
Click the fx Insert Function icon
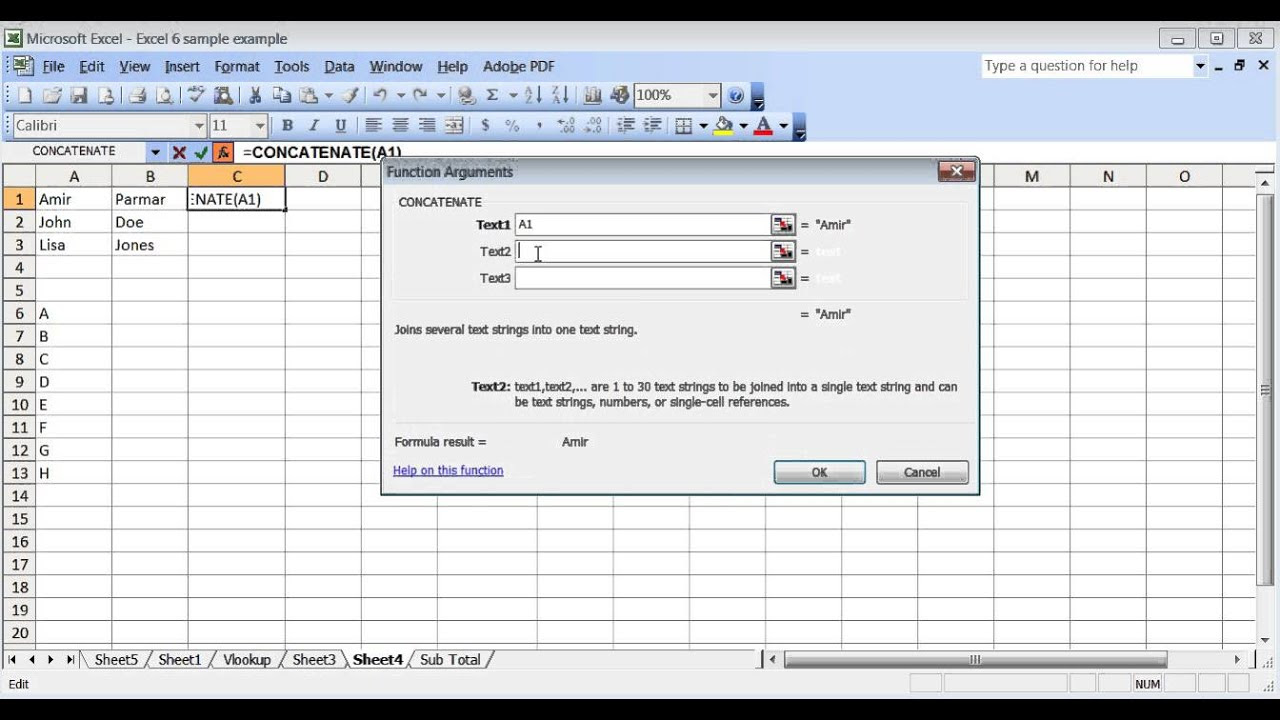point(223,153)
